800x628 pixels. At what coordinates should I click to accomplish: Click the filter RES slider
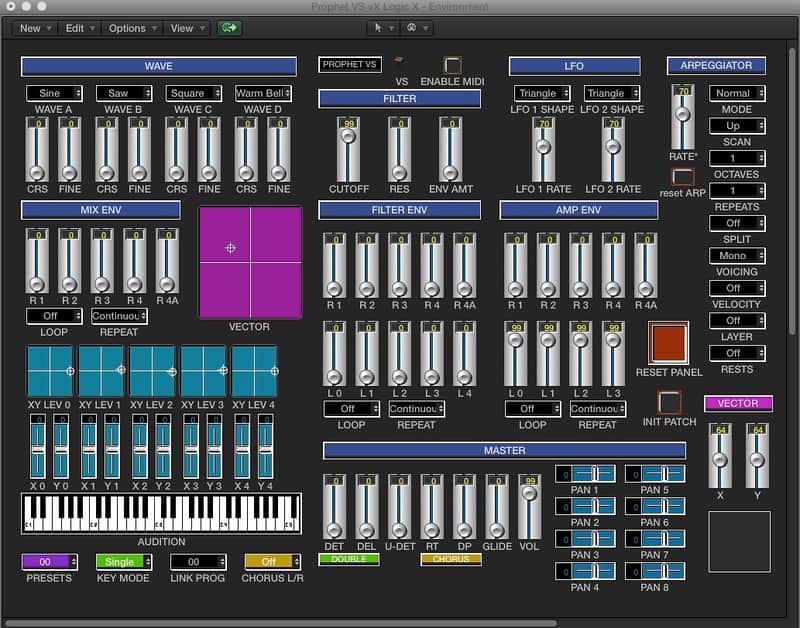coord(399,149)
